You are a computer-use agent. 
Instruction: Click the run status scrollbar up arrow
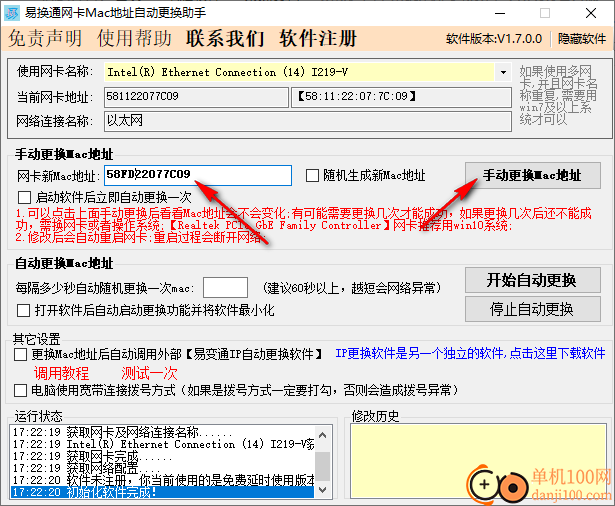pos(322,435)
